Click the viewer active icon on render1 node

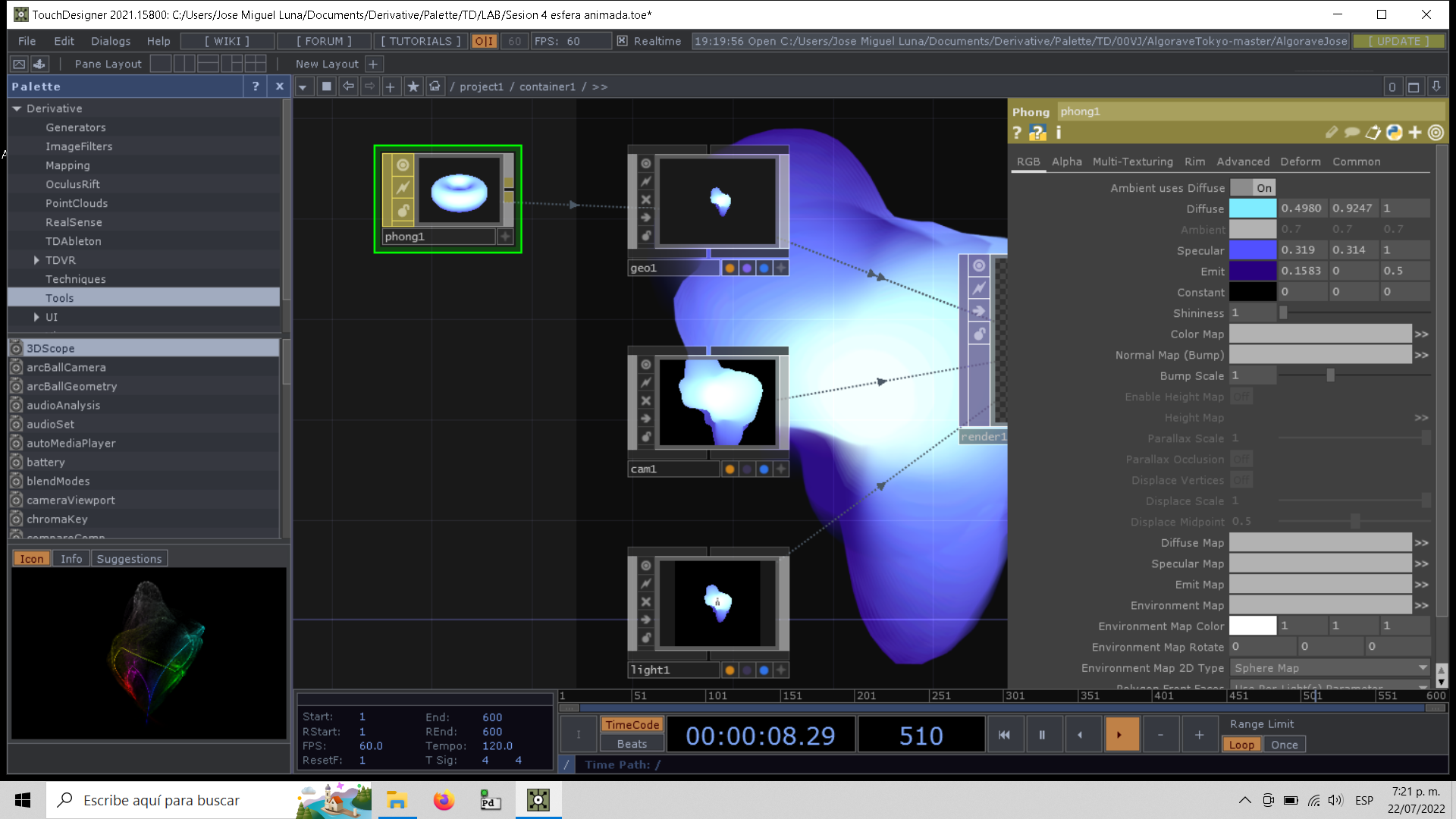pyautogui.click(x=979, y=265)
